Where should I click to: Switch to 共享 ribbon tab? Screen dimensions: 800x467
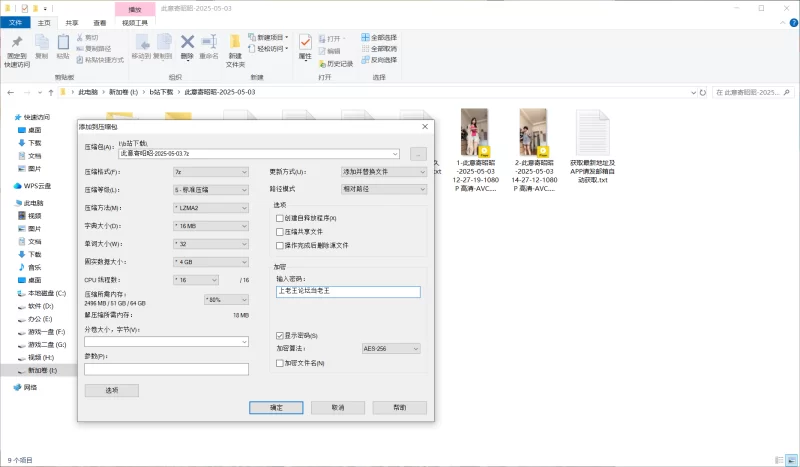point(72,23)
